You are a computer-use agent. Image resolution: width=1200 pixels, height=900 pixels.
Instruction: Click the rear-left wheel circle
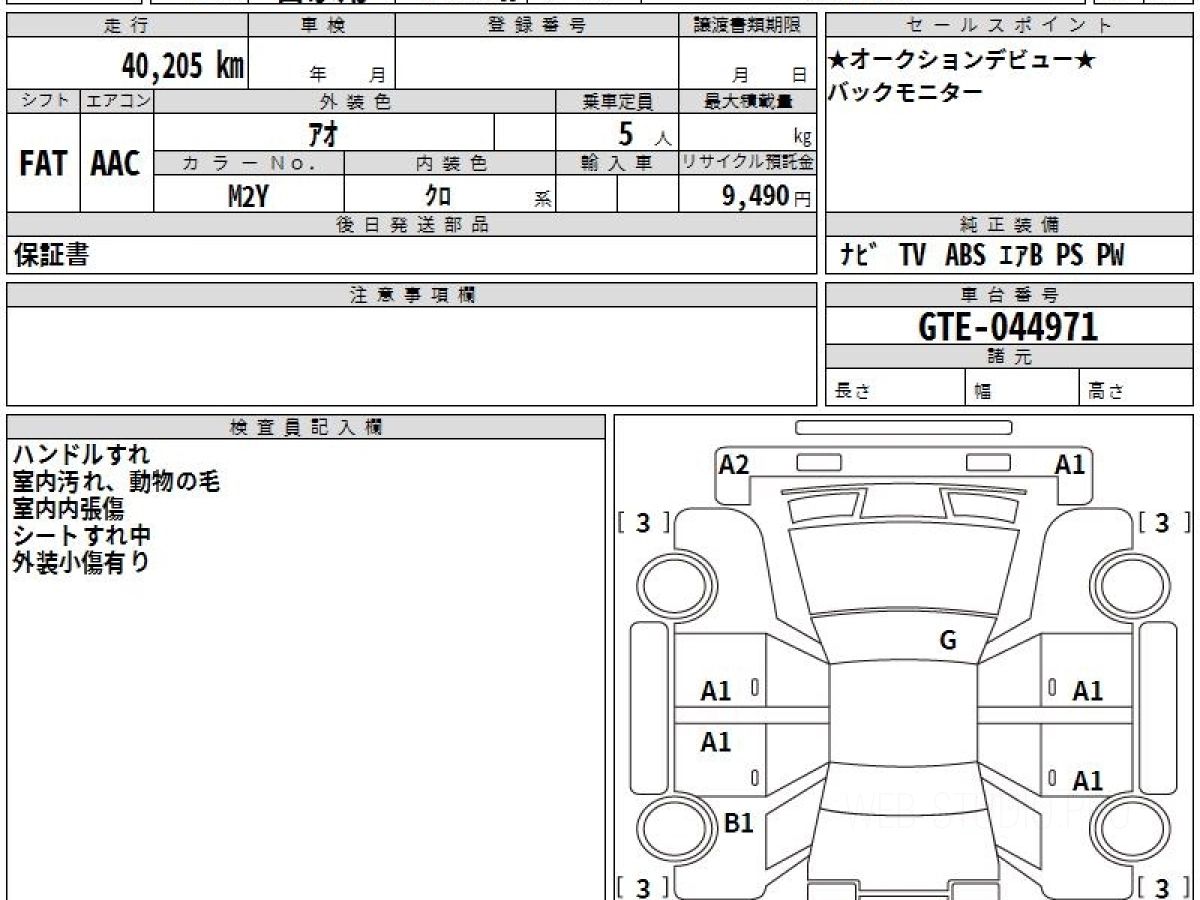tap(669, 828)
